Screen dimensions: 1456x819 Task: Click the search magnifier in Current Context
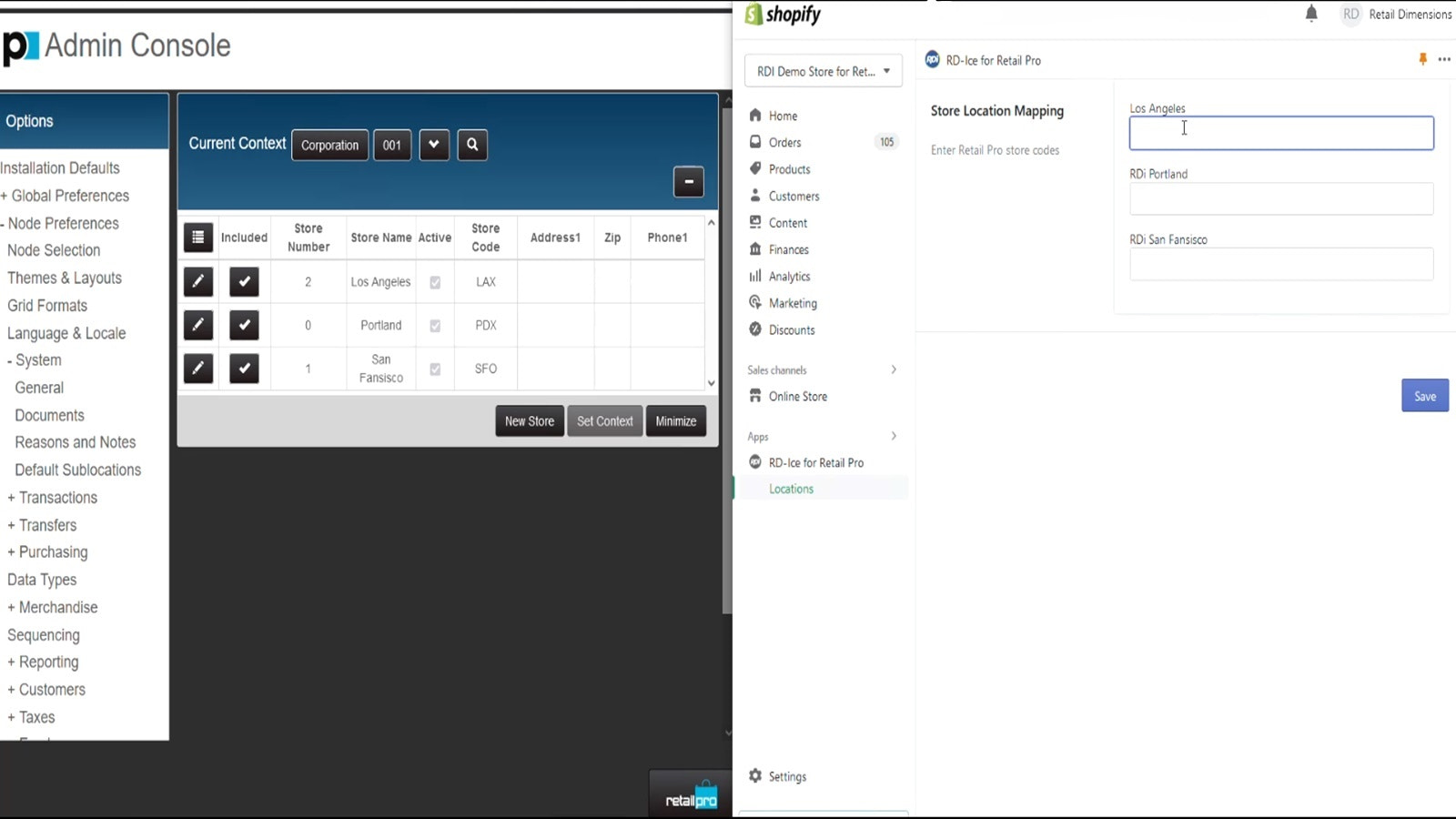pyautogui.click(x=472, y=144)
